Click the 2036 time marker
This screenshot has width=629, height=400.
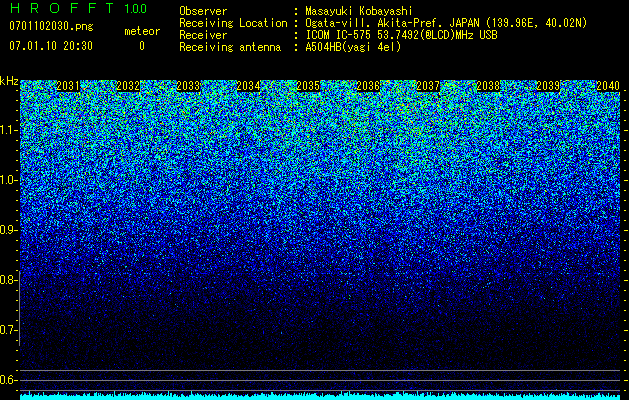tap(368, 86)
